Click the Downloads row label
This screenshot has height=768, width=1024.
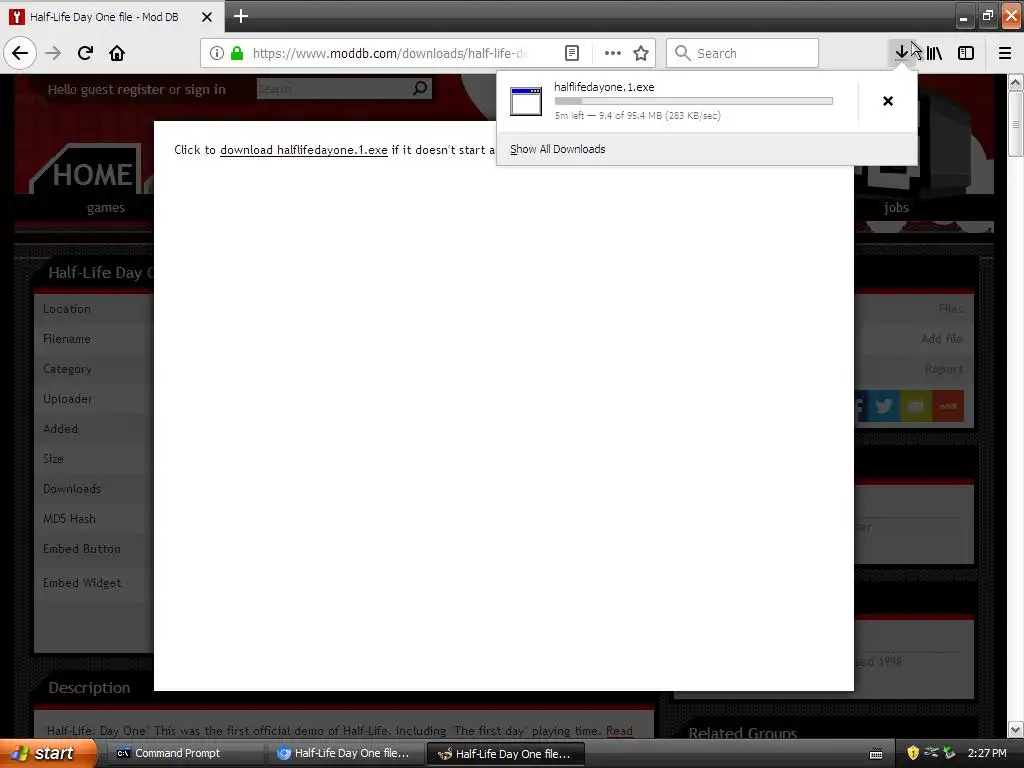(72, 488)
